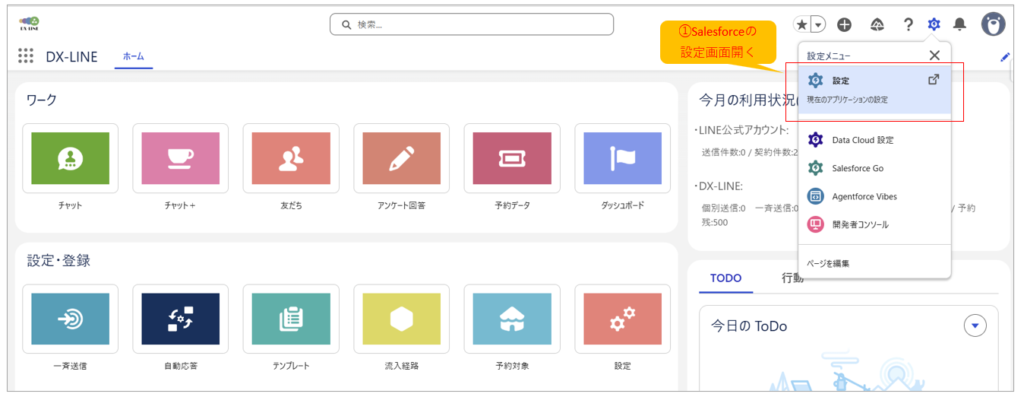Viewport: 1024px width, 397px height.
Task: Switch to the ホーム tab
Action: tap(133, 57)
